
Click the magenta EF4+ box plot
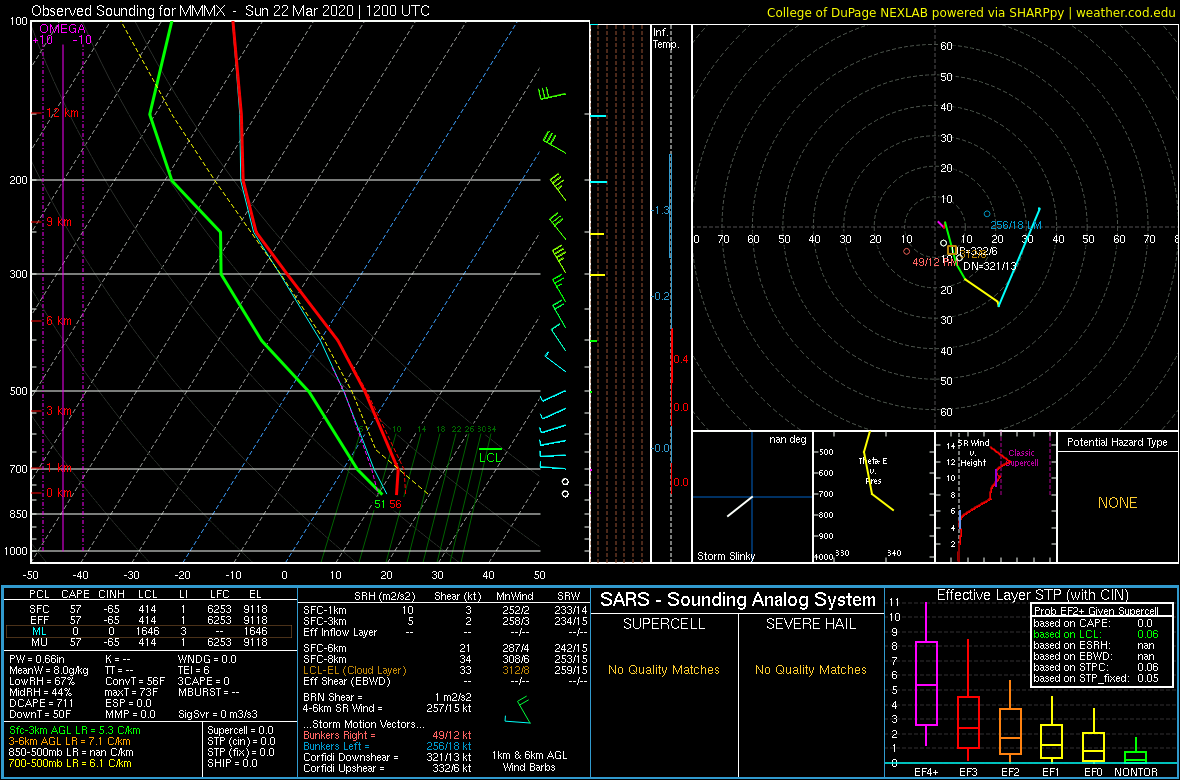(925, 675)
